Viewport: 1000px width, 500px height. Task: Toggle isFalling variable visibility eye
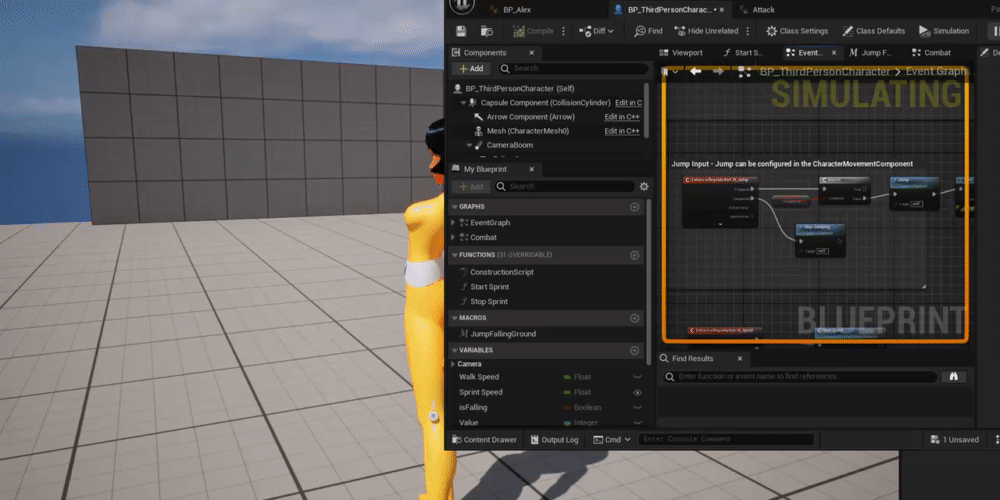tap(636, 408)
